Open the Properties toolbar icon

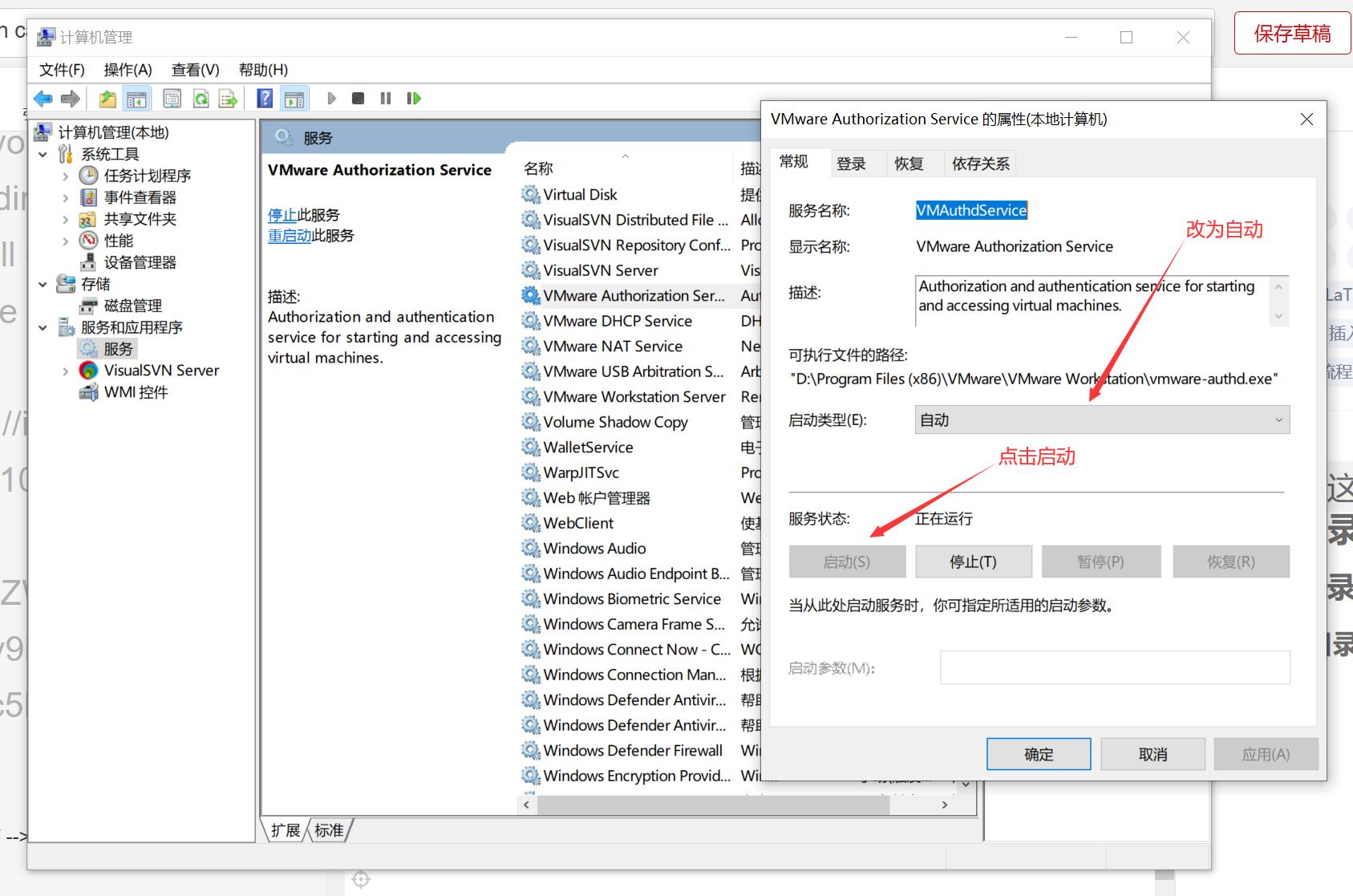tap(172, 99)
